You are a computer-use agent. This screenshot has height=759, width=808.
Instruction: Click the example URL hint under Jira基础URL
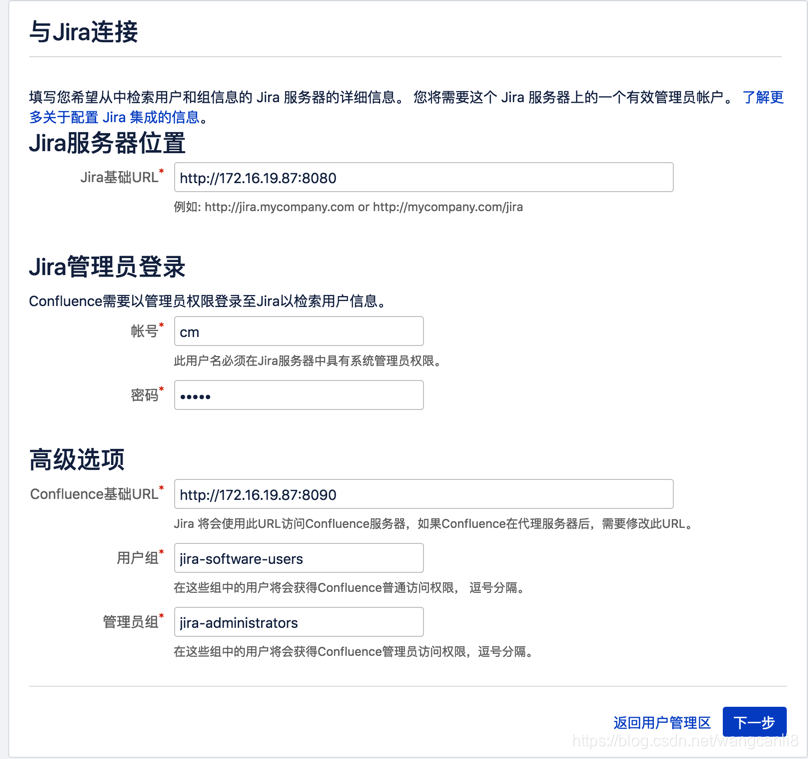pos(348,207)
